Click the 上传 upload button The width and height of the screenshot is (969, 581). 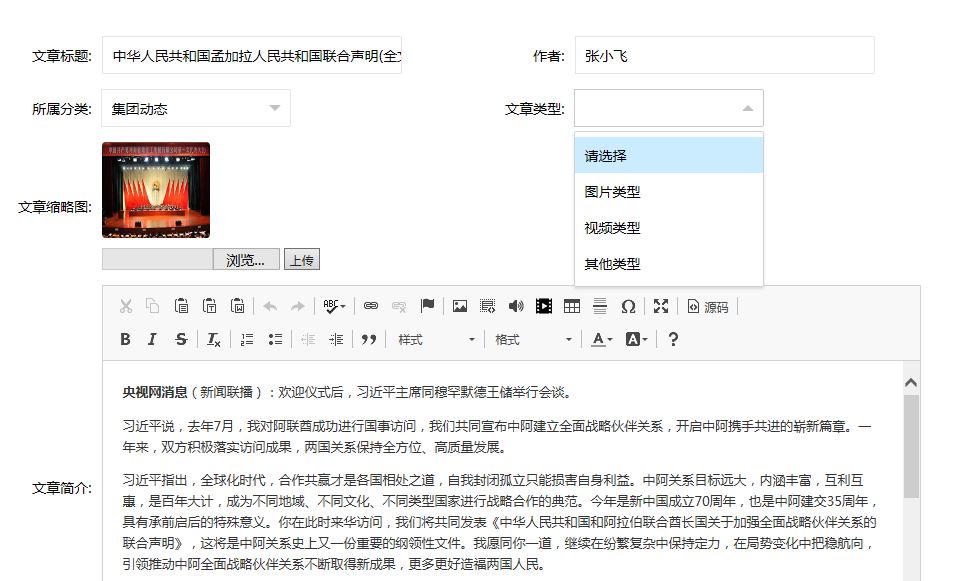301,260
